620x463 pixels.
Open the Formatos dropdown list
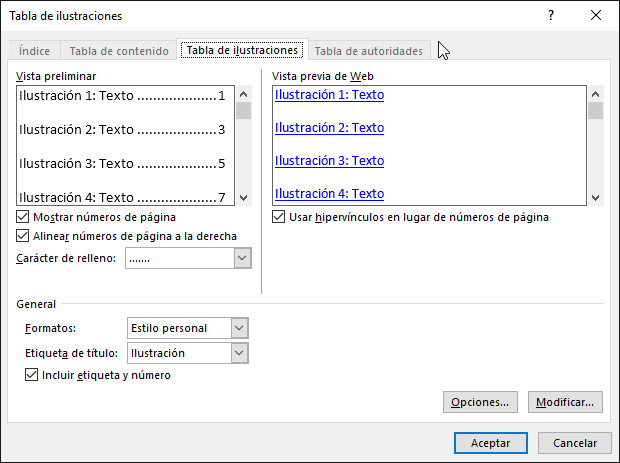click(238, 328)
